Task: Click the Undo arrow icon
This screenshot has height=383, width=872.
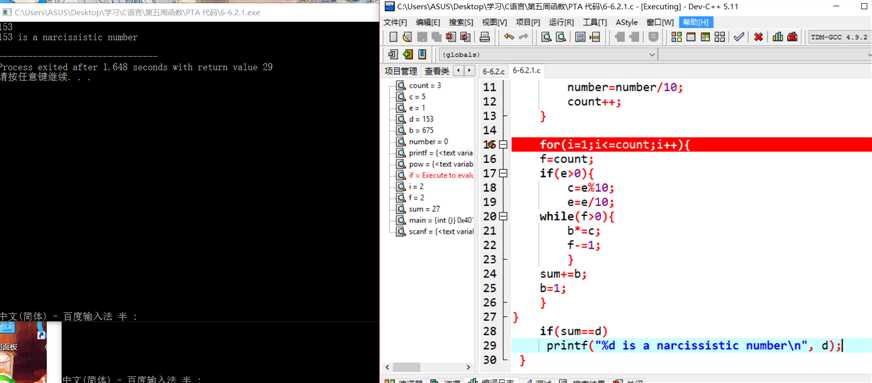Action: click(x=509, y=37)
